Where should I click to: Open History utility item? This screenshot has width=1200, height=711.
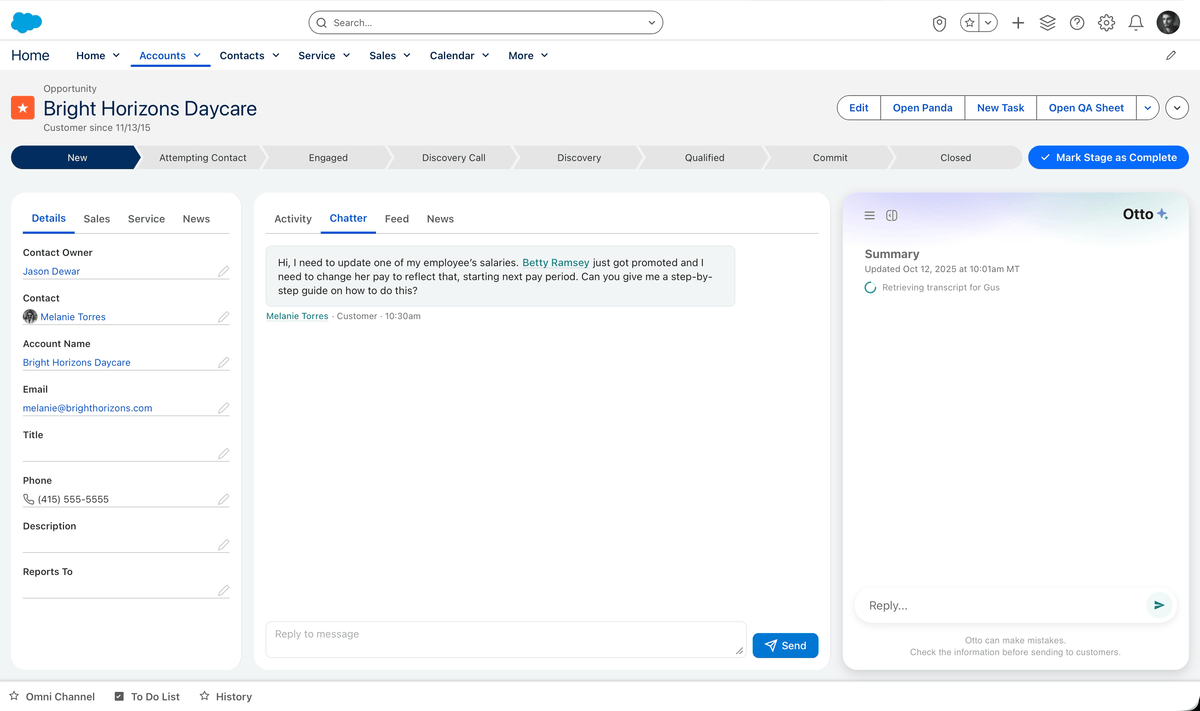coord(225,697)
